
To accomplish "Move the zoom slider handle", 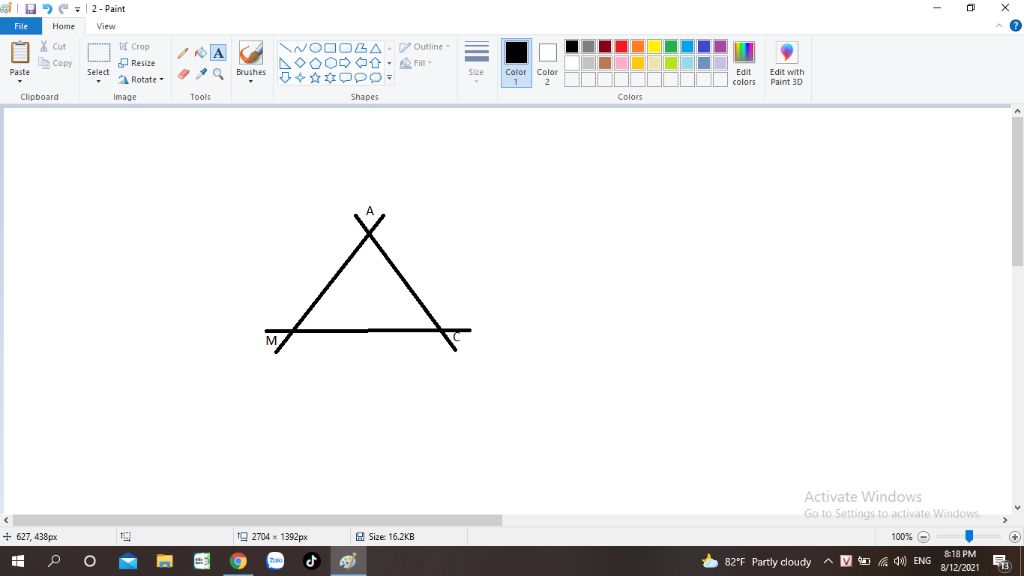I will click(969, 536).
